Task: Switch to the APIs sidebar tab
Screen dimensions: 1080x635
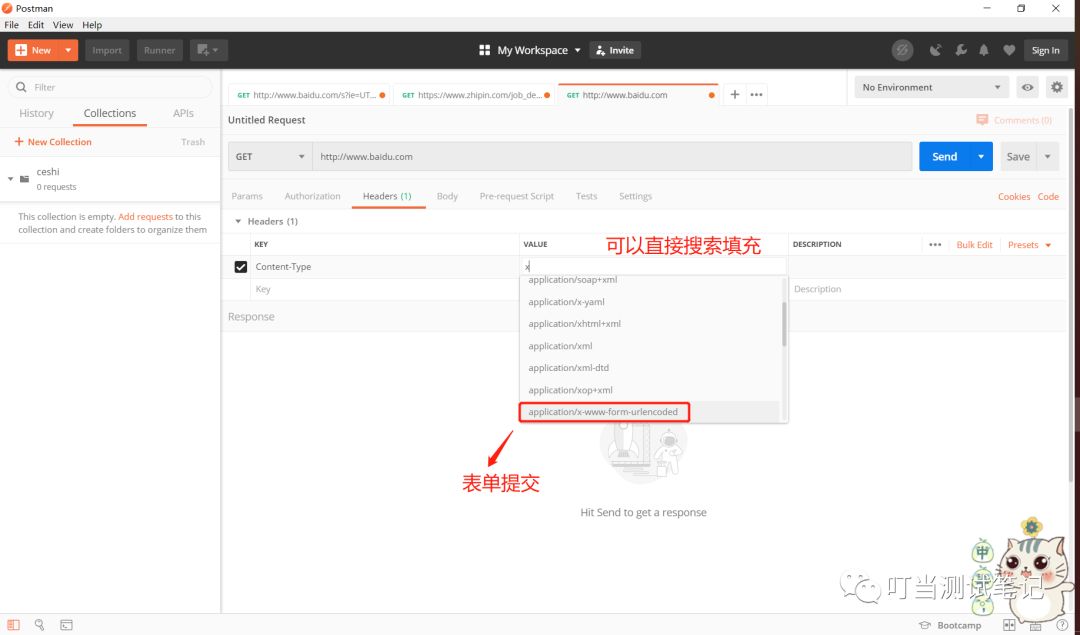Action: pos(183,113)
